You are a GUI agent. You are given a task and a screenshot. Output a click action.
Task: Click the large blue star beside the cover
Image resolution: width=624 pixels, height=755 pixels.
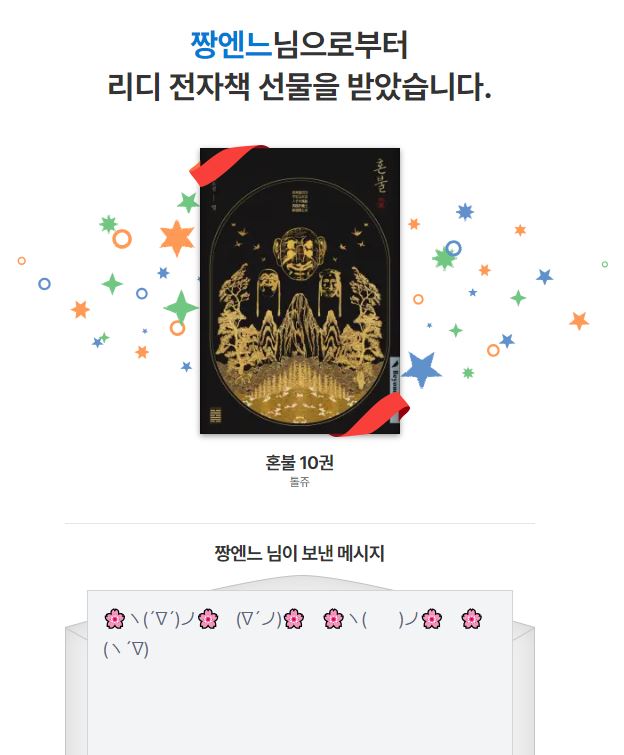pos(421,369)
